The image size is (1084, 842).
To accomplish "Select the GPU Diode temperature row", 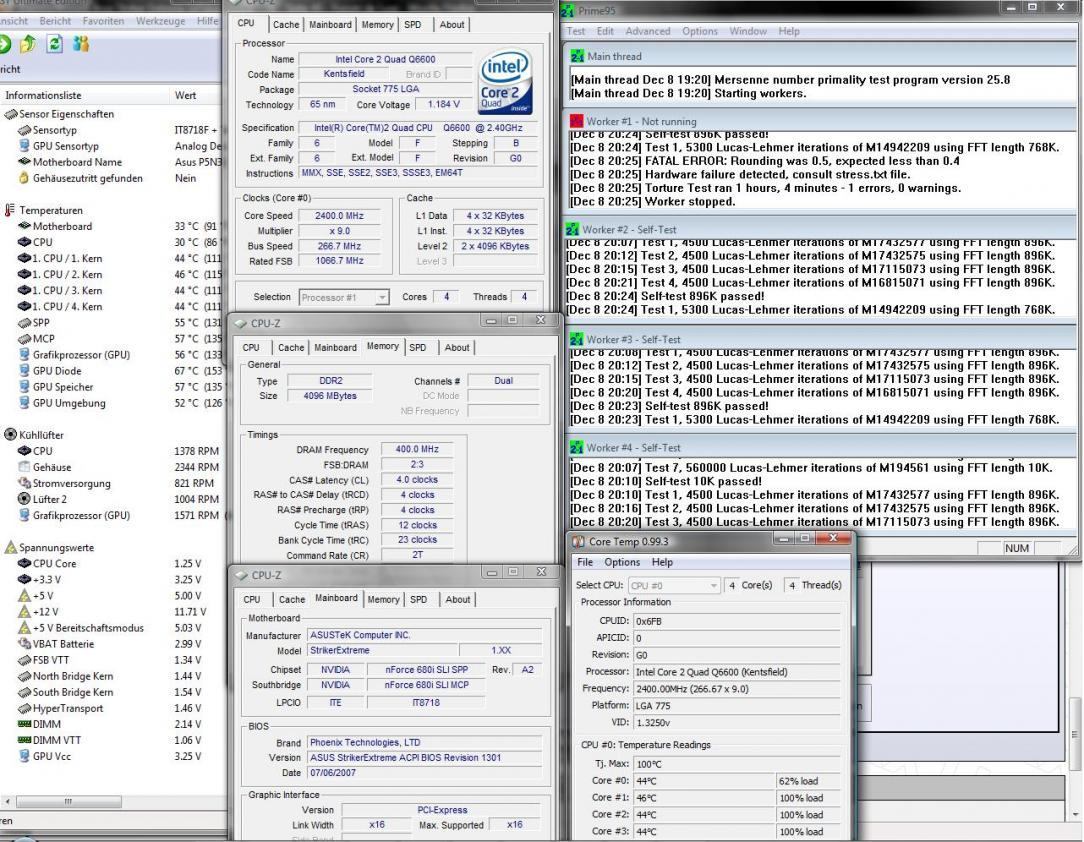I will (57, 370).
